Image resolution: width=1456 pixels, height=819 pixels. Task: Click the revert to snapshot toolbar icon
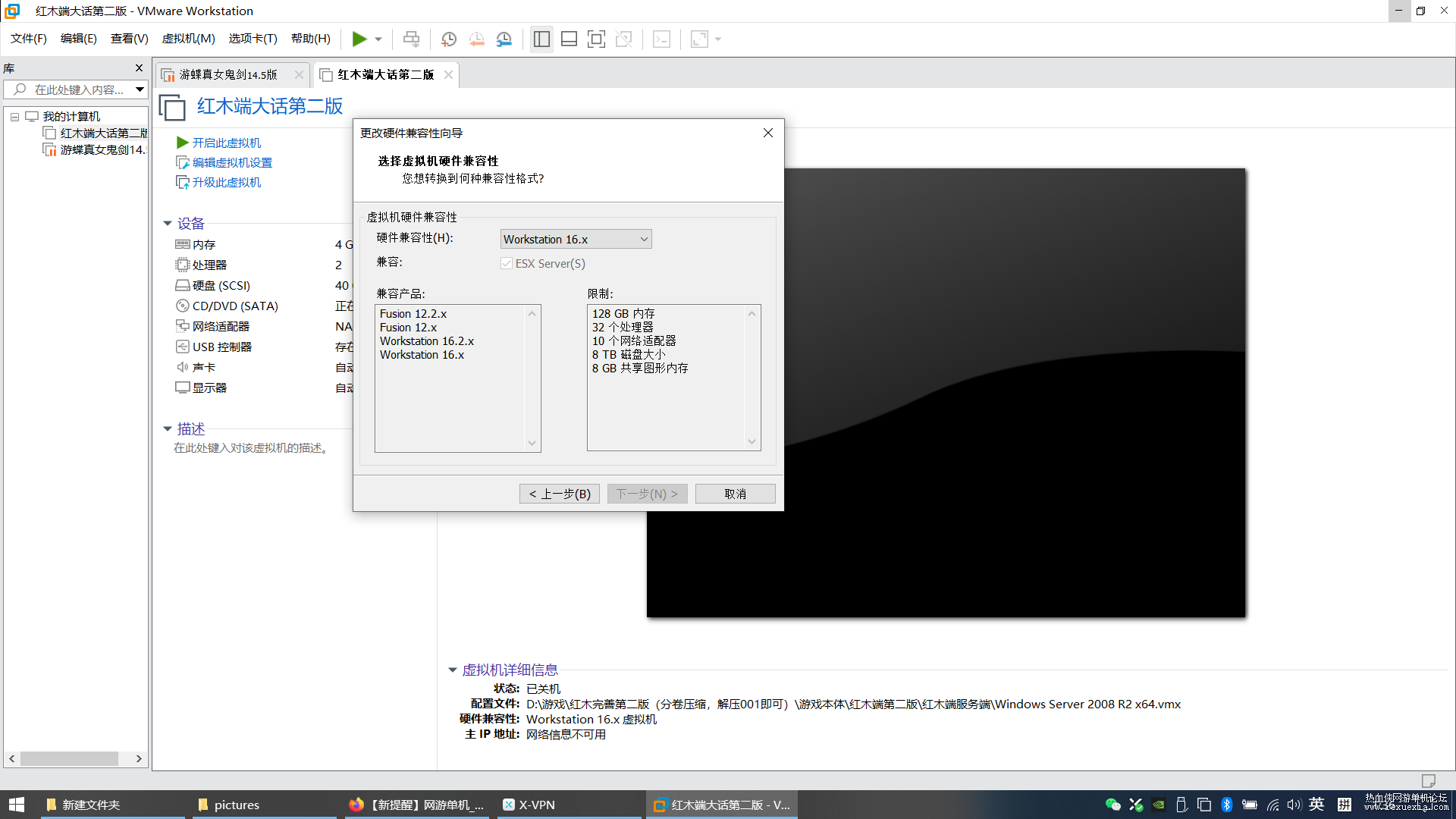click(x=477, y=39)
